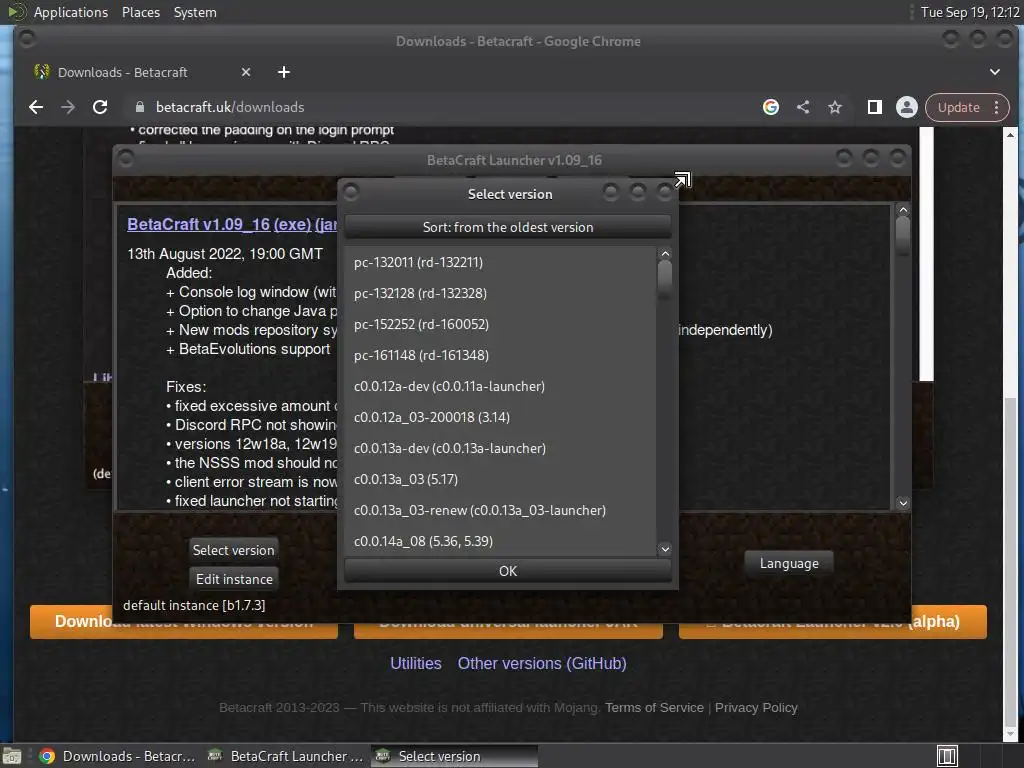Open Chrome three-dot menu
Image resolution: width=1024 pixels, height=768 pixels.
tap(997, 107)
